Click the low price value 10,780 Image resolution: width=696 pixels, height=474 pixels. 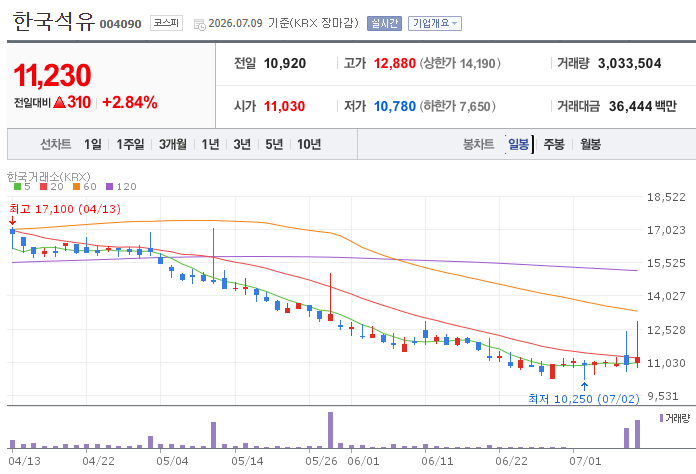(395, 107)
